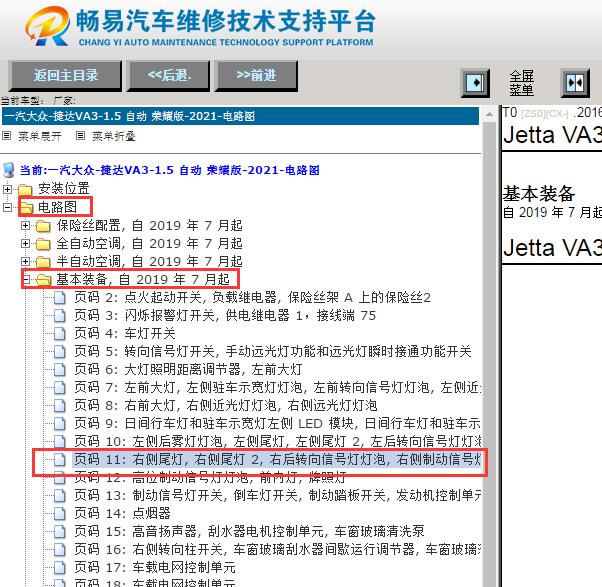Click document icon of 页码 5
The height and width of the screenshot is (587, 602).
pos(60,351)
